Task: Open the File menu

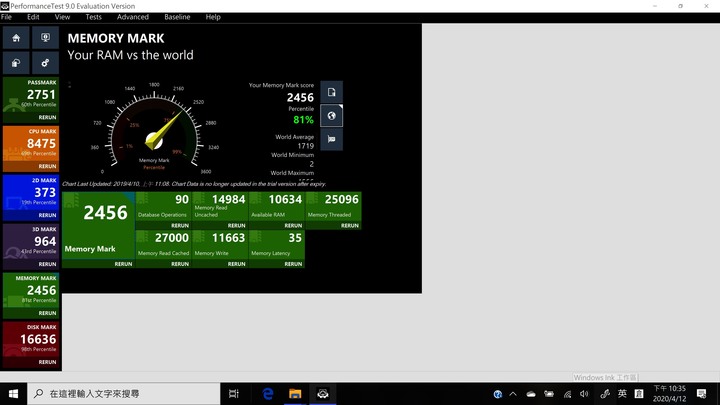Action: point(6,17)
